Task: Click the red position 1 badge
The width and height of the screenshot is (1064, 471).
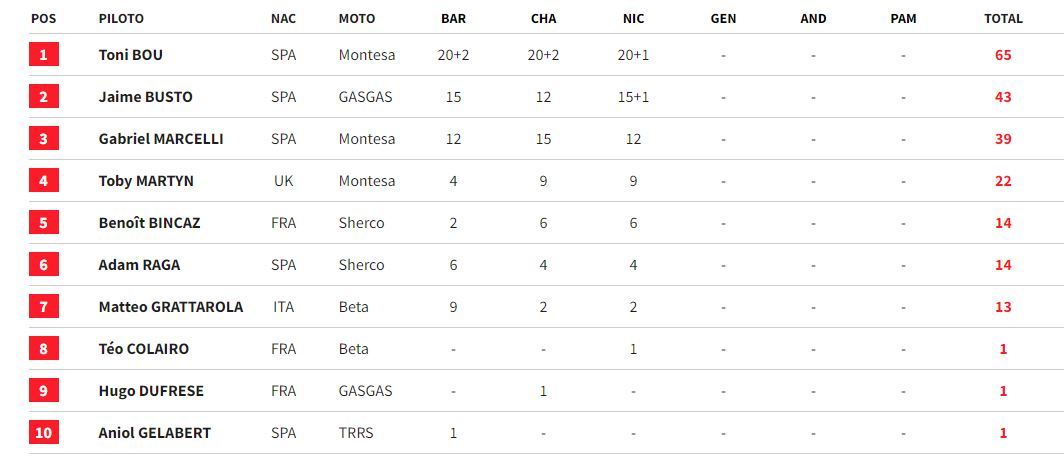Action: tap(43, 55)
